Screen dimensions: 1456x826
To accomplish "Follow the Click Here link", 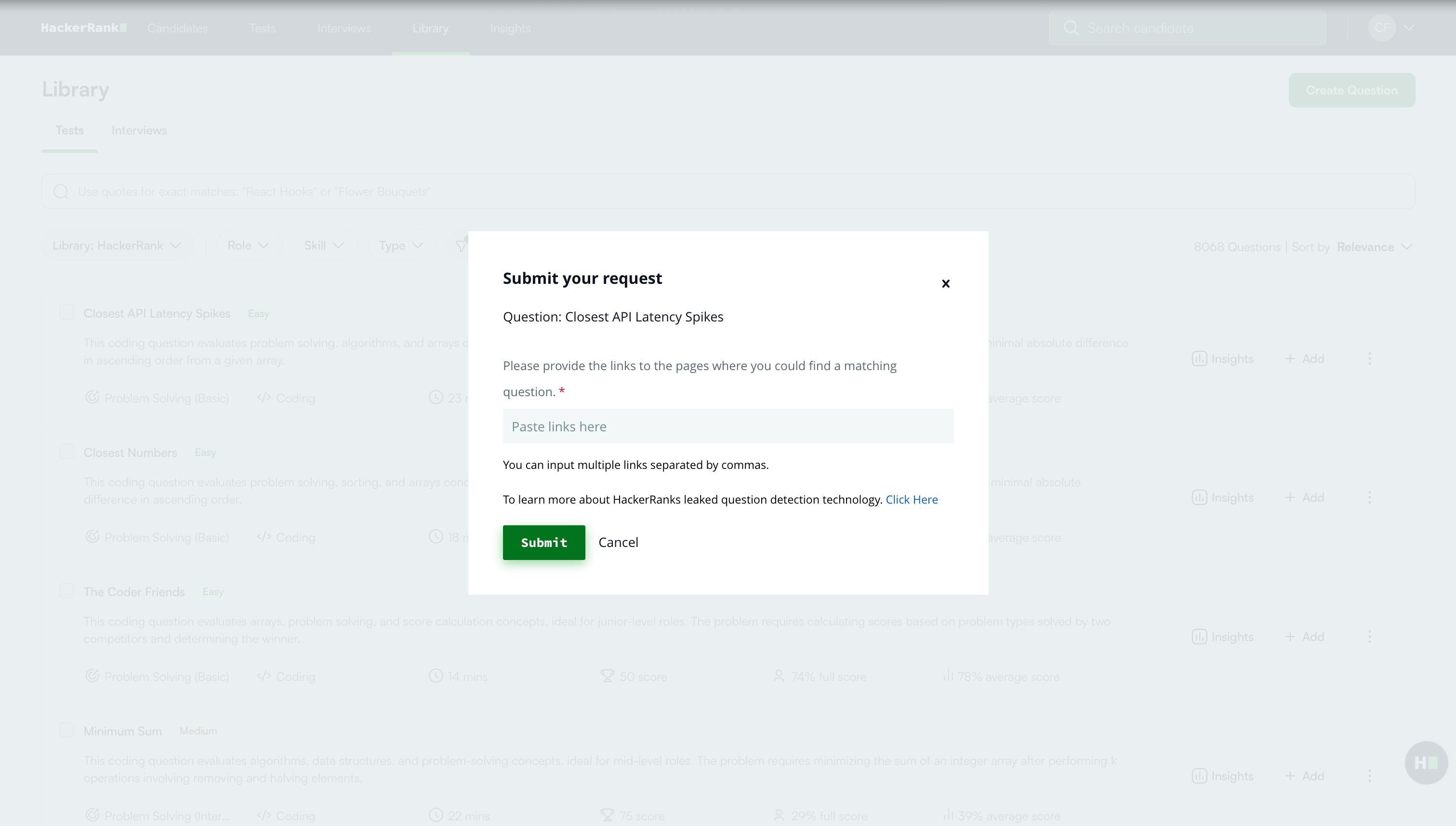I will (912, 499).
